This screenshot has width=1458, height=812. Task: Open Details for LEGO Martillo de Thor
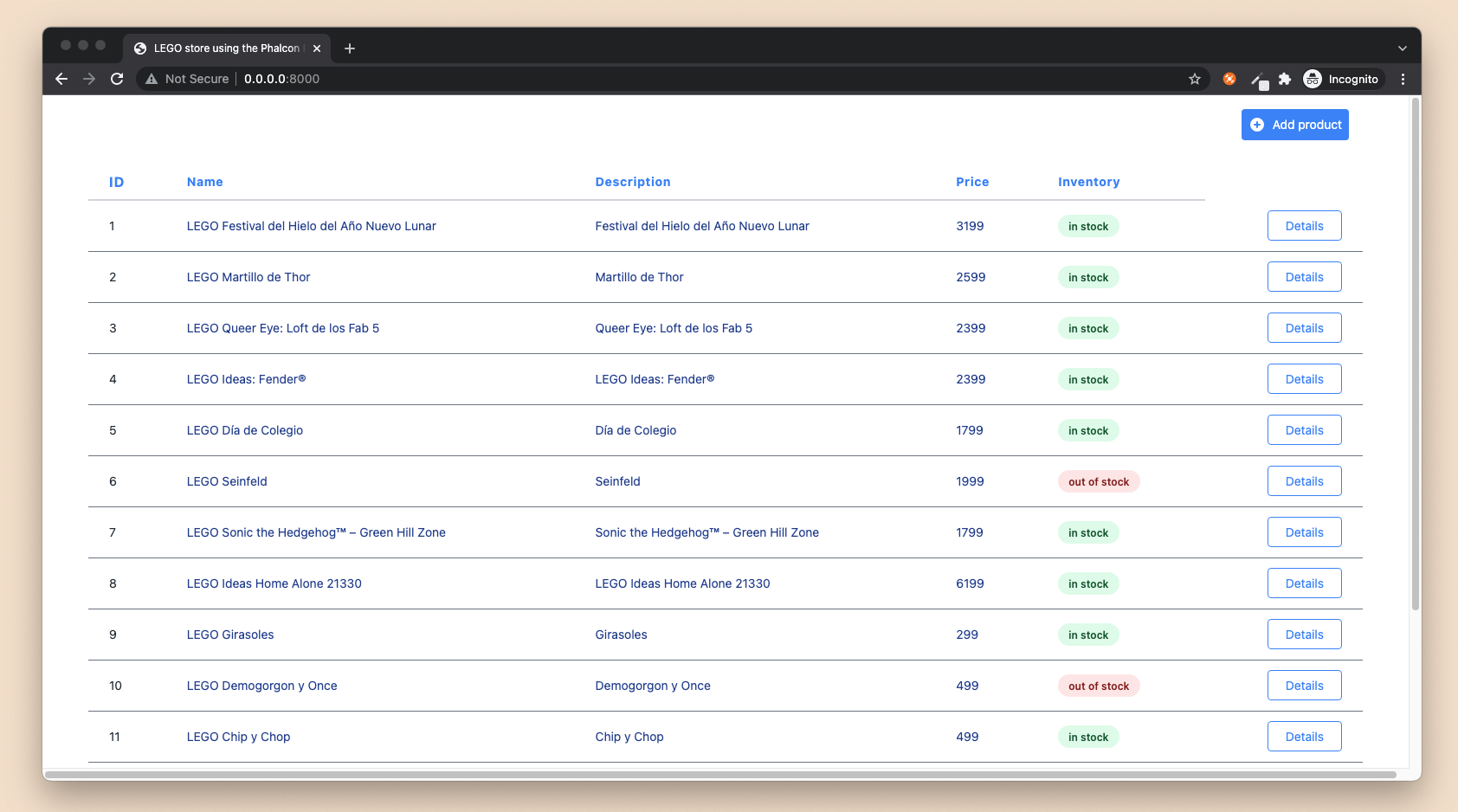[1305, 277]
